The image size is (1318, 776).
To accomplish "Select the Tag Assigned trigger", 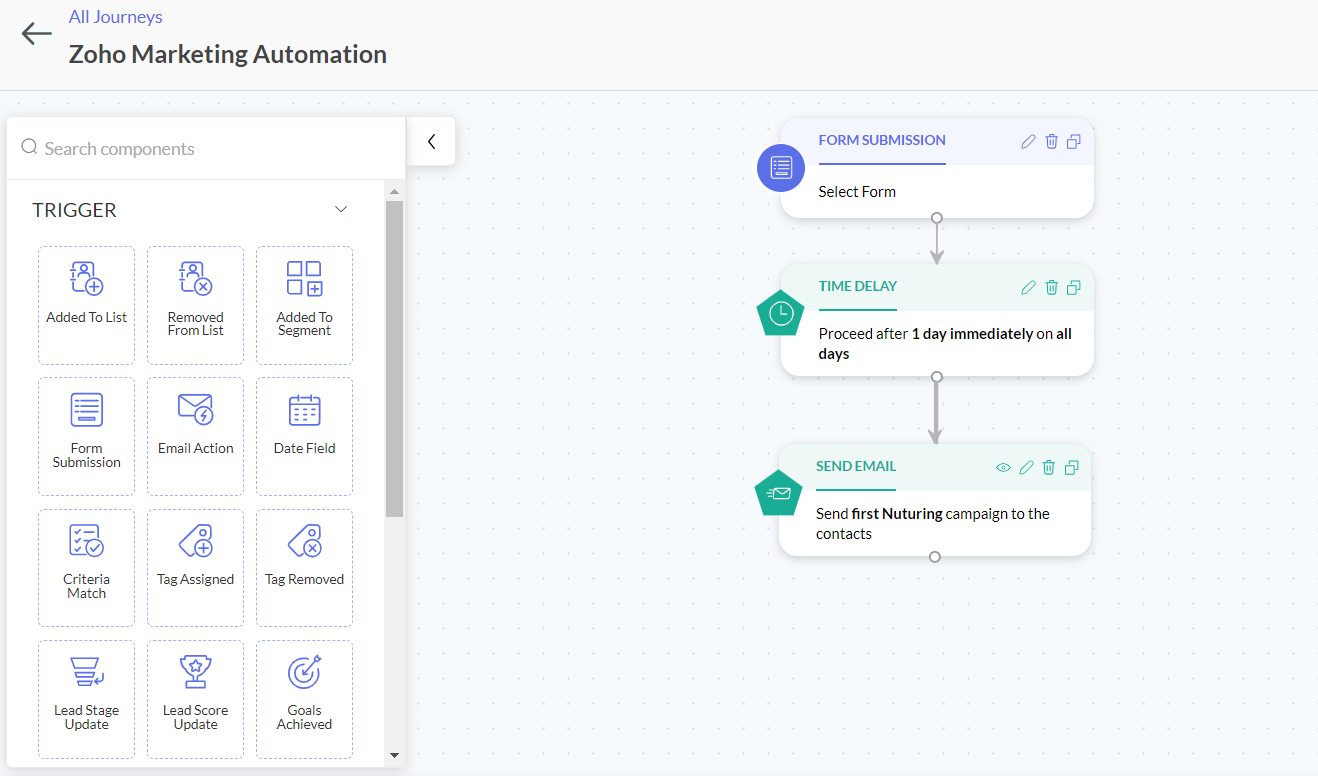I will point(195,567).
